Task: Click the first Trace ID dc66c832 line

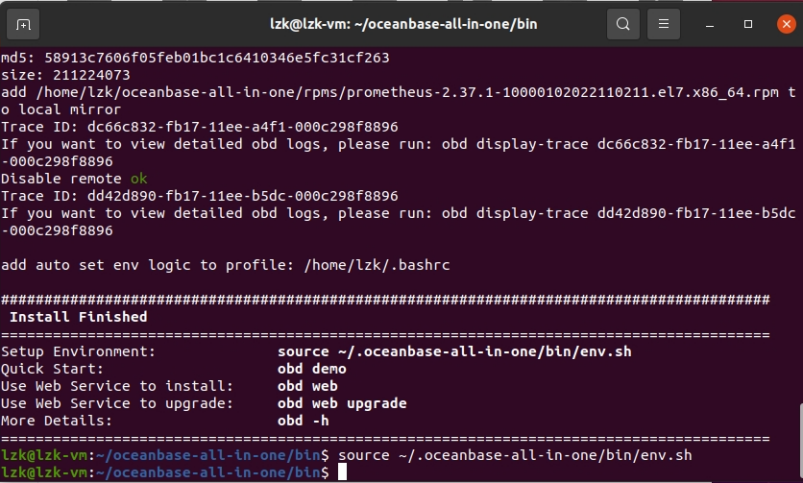Action: tap(200, 127)
